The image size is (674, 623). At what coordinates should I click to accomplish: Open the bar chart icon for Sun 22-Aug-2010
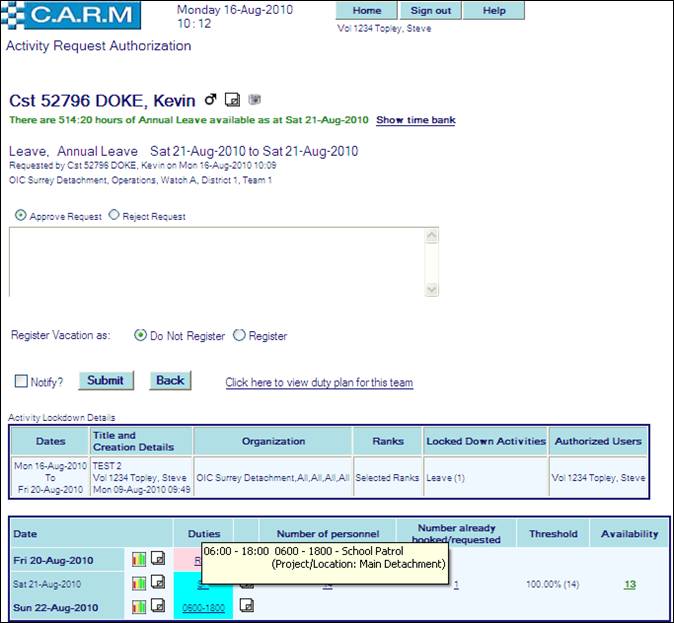click(x=139, y=606)
